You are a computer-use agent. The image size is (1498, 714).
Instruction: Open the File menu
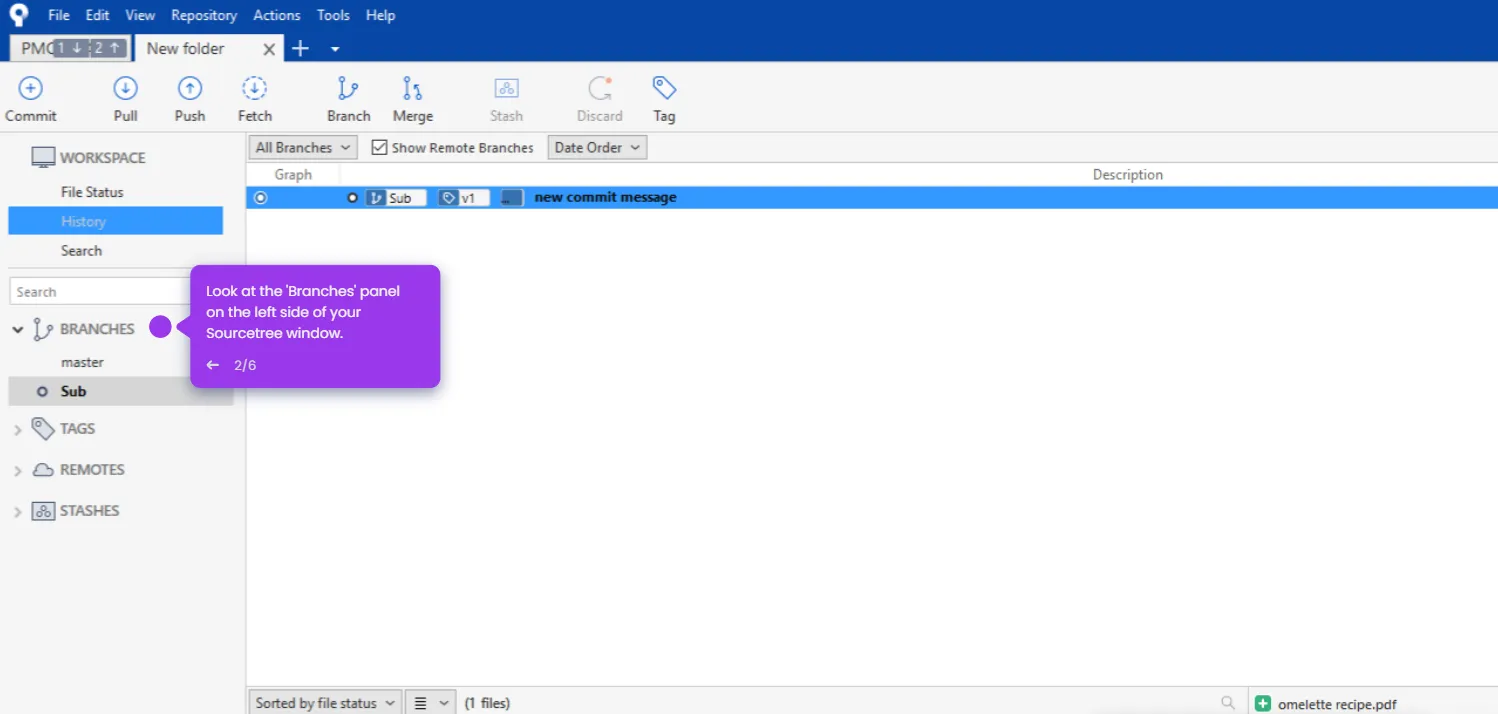pyautogui.click(x=59, y=15)
